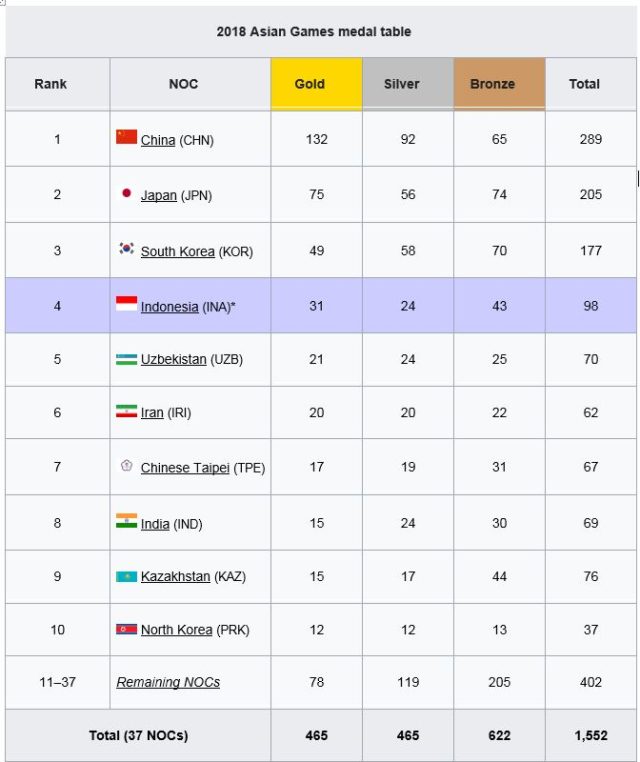This screenshot has height=762, width=640.
Task: Click the Chinese Taipei flag icon
Action: click(126, 466)
